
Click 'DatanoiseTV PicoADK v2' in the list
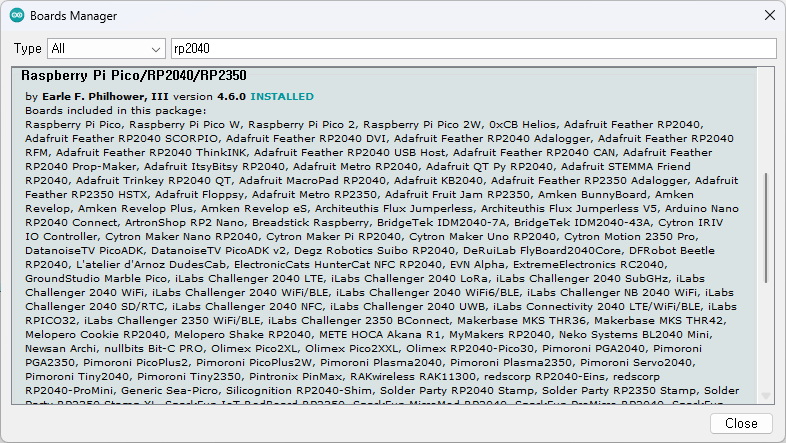(x=219, y=251)
